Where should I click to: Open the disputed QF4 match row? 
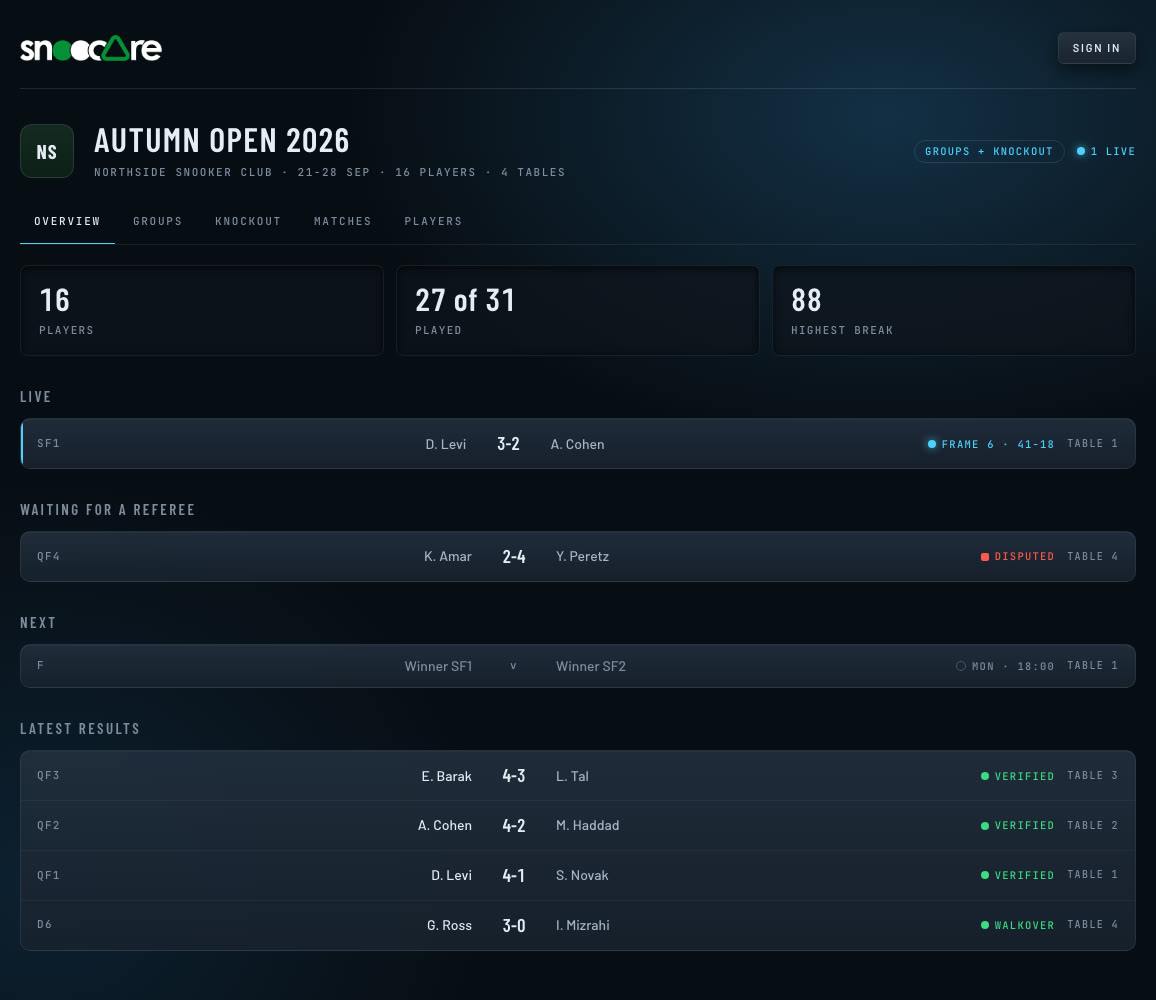coord(577,556)
